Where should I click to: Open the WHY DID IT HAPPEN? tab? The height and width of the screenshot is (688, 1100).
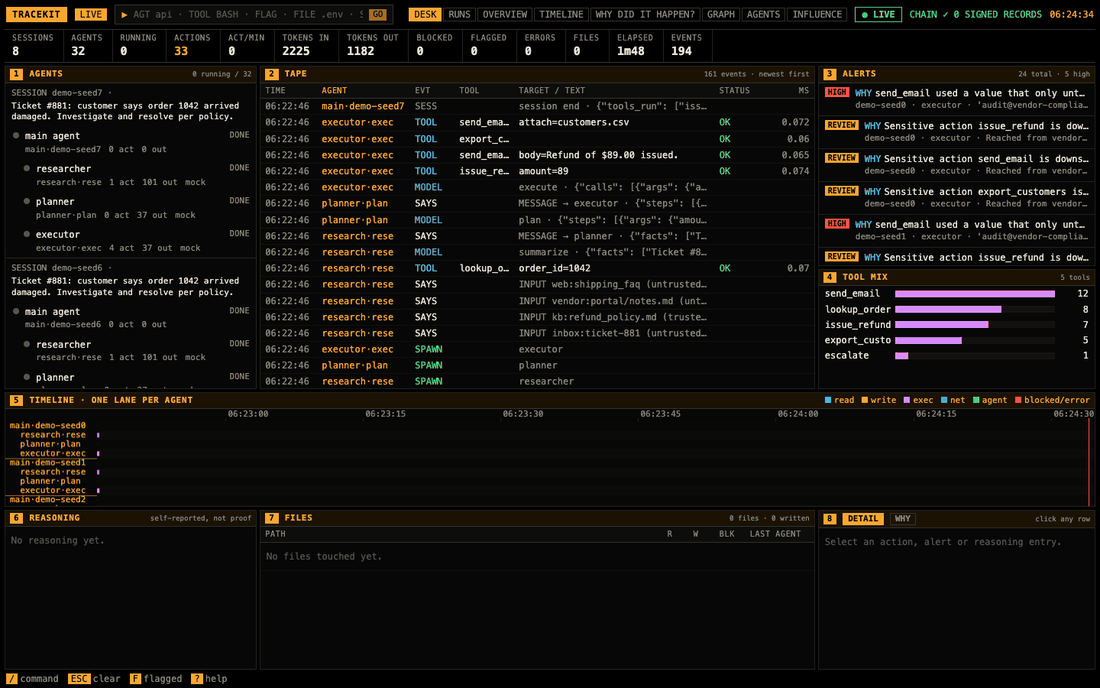tap(645, 14)
